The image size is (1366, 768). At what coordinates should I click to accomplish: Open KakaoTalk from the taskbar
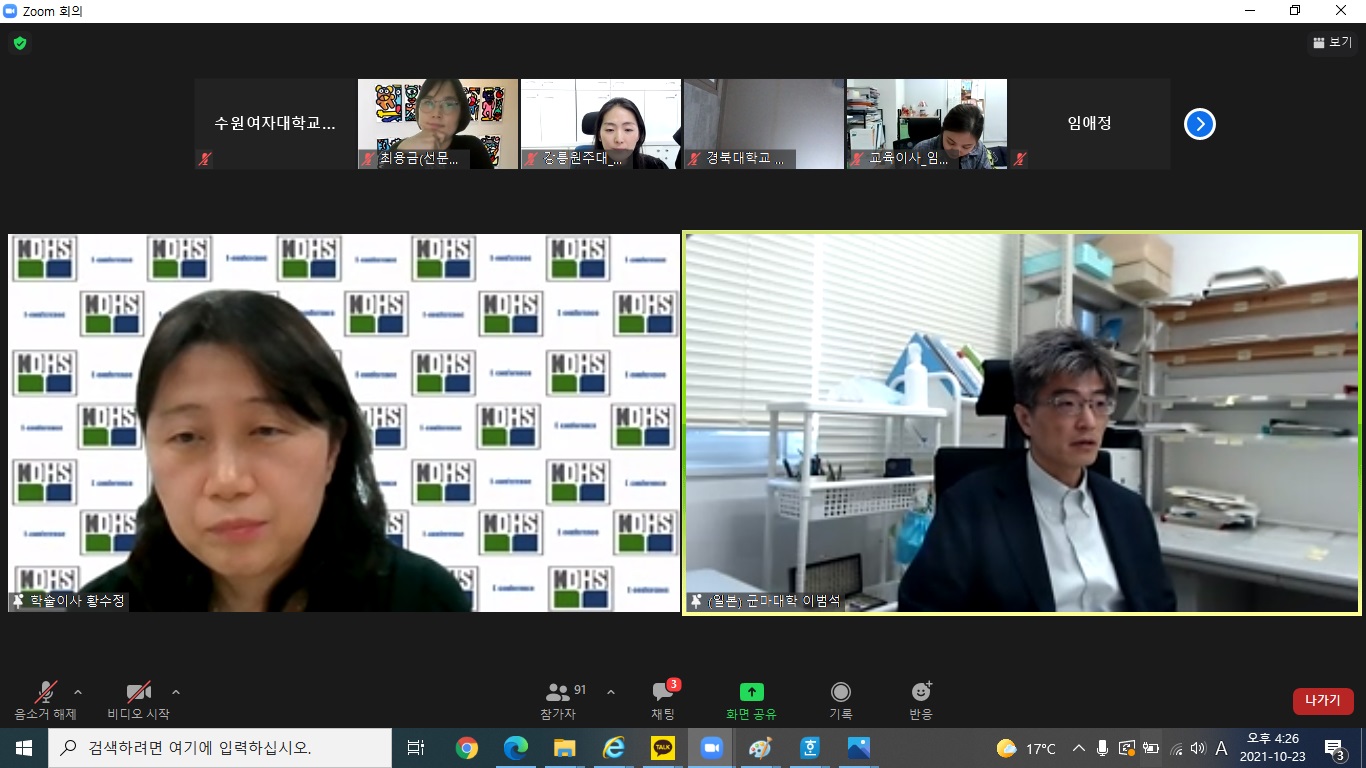tap(663, 748)
